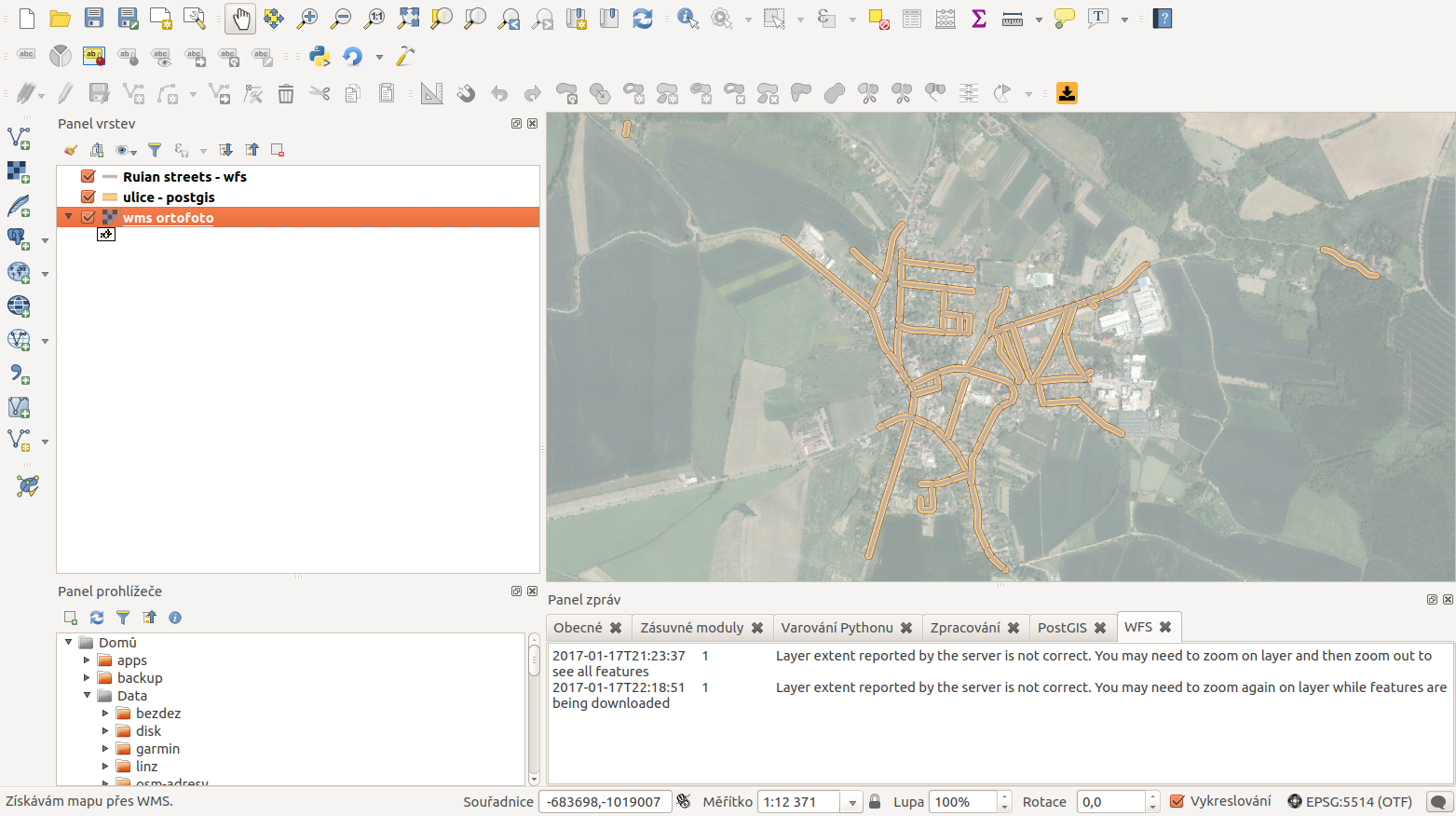Select the Zoom In magnifier tool

point(307,19)
